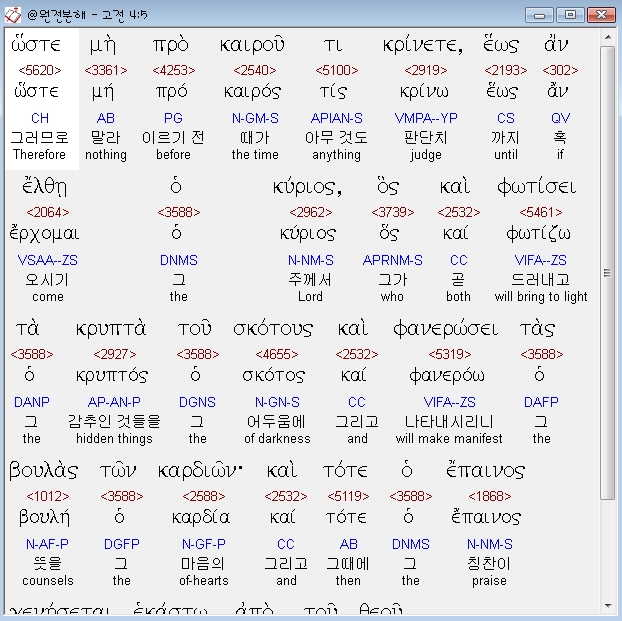
Task: Maximize the window
Action: [x=570, y=15]
